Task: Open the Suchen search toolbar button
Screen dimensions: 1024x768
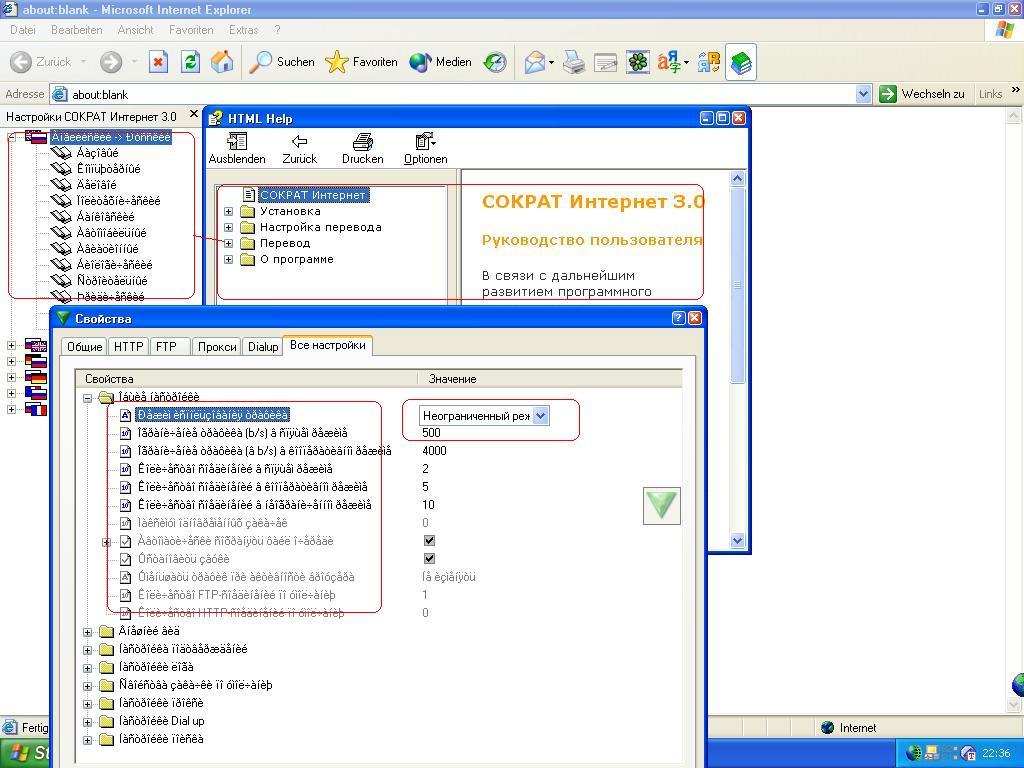Action: point(282,62)
